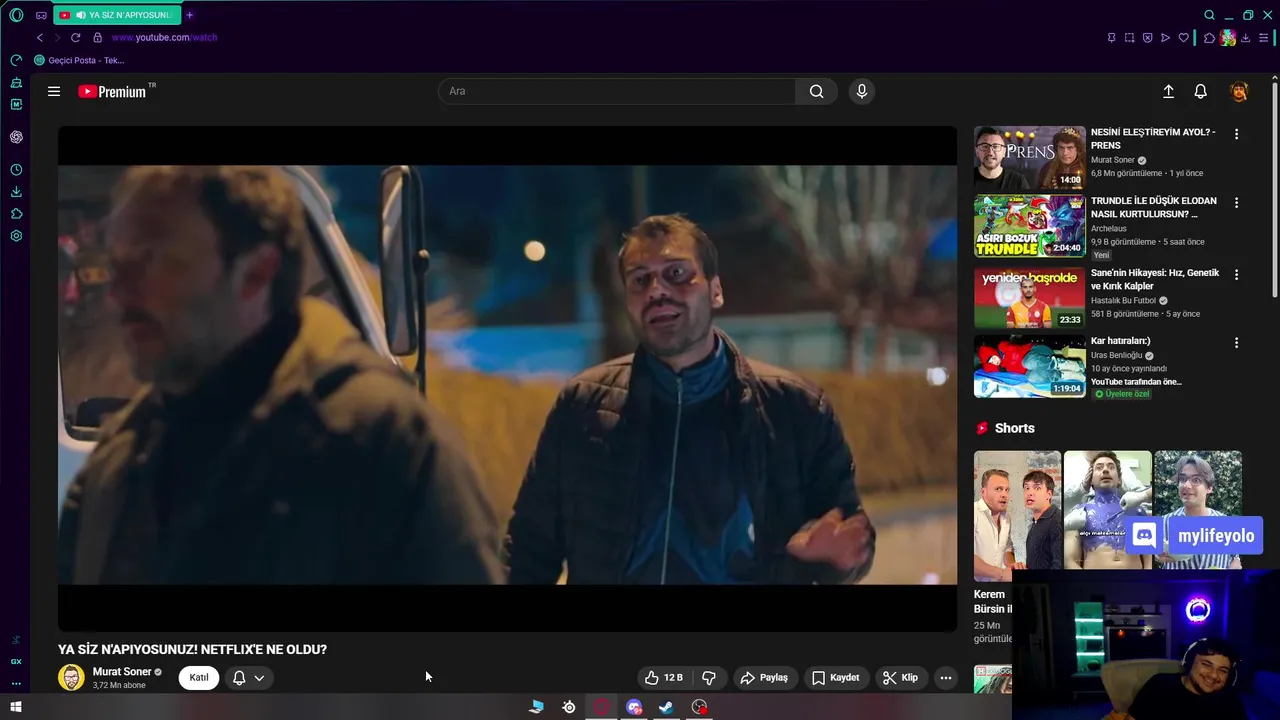Open Murat Soner channel avatar
1280x720 pixels.
click(x=71, y=677)
